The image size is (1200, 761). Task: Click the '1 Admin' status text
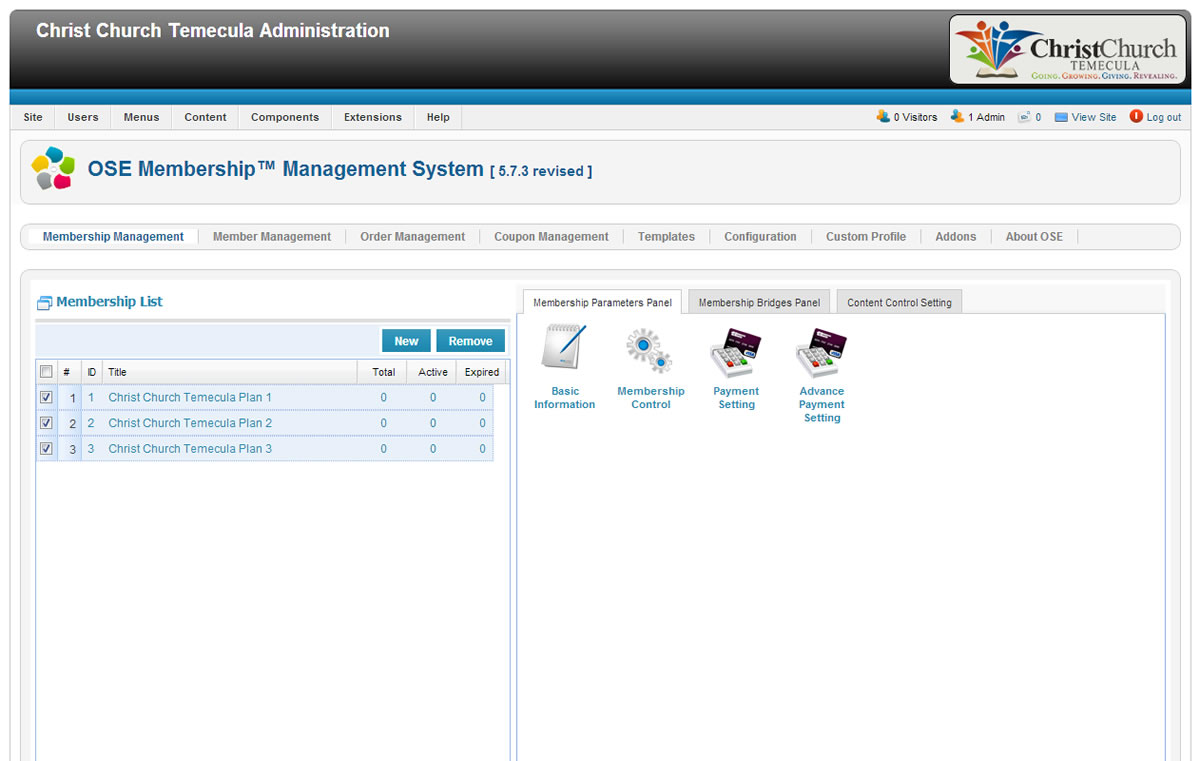[986, 117]
